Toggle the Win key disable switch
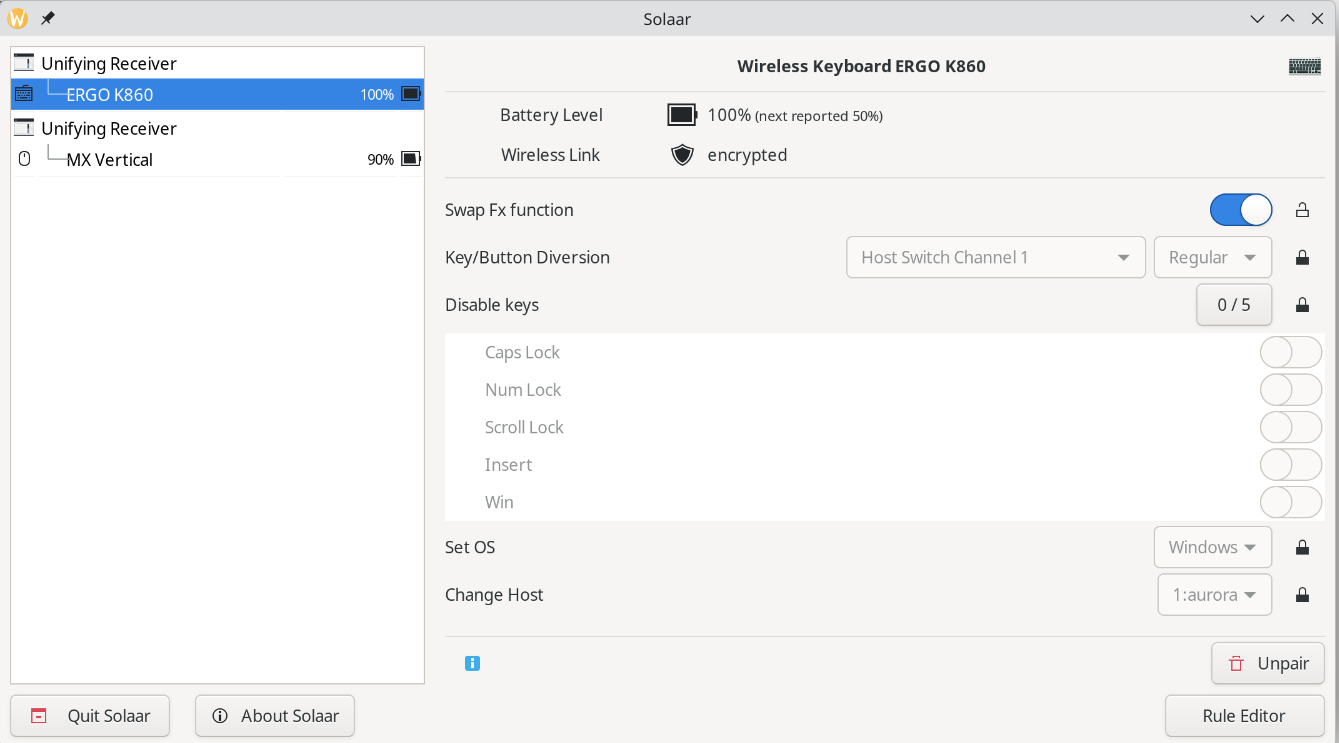 pyautogui.click(x=1291, y=502)
